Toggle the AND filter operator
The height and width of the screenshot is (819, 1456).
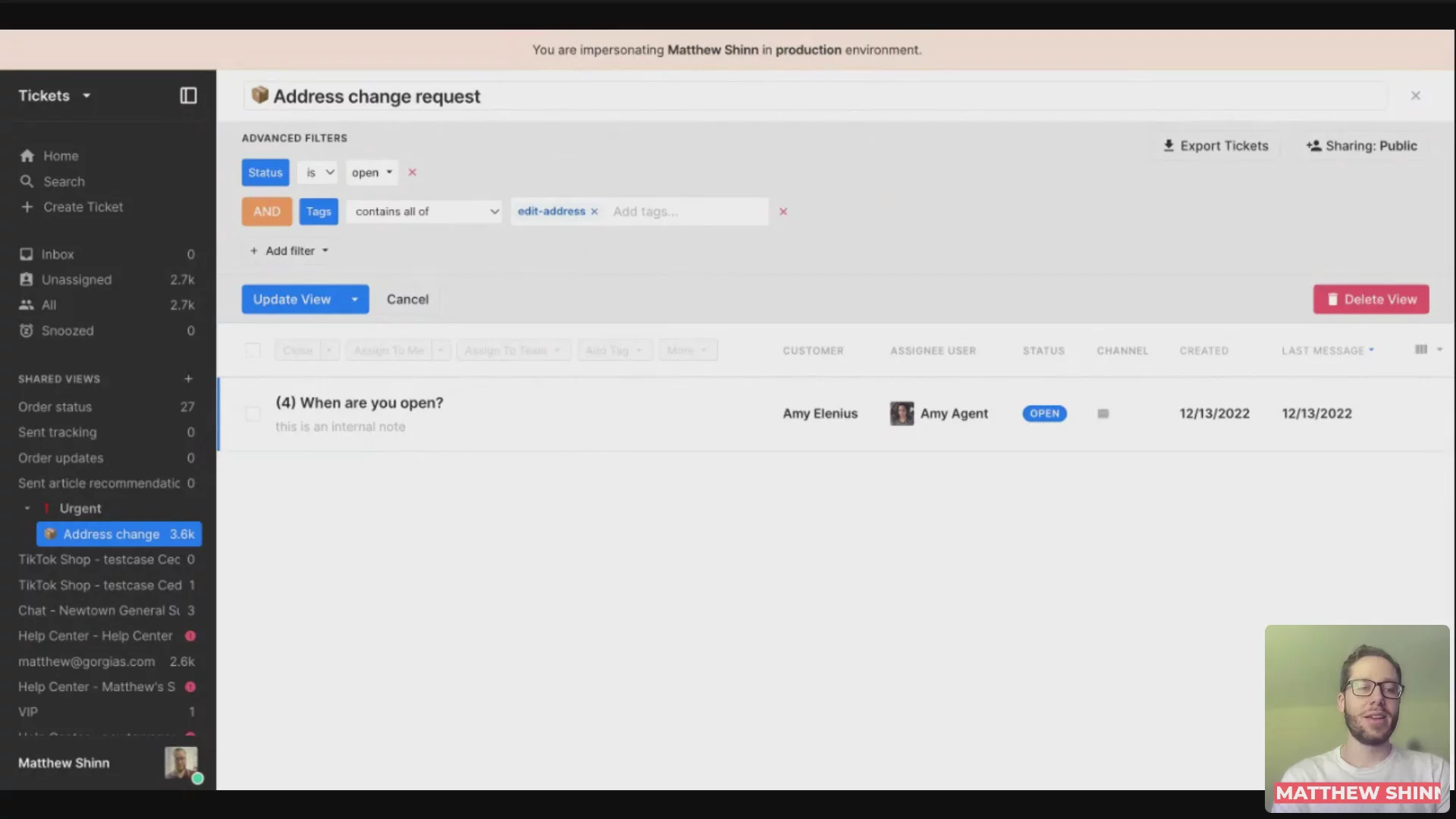point(266,212)
